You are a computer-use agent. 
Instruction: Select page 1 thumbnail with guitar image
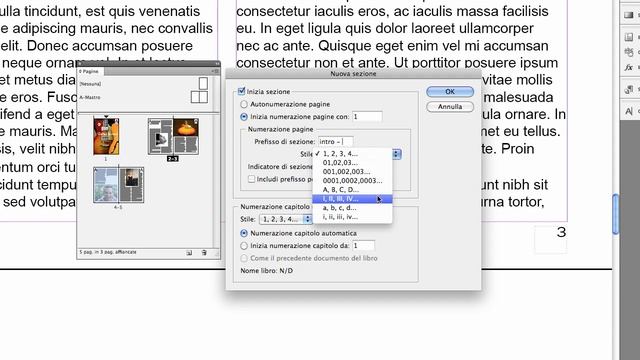pos(106,136)
